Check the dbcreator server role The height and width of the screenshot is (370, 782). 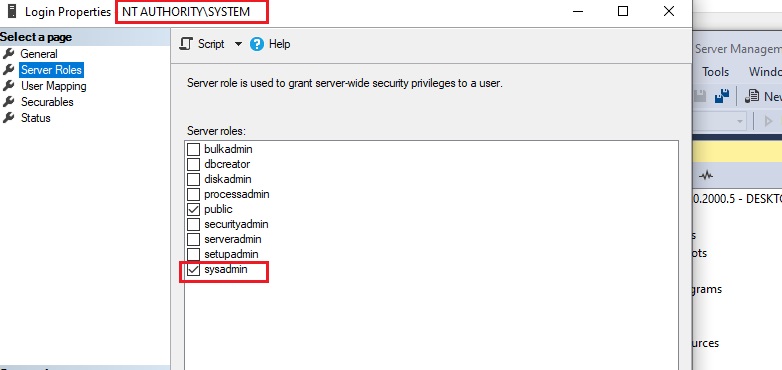193,164
